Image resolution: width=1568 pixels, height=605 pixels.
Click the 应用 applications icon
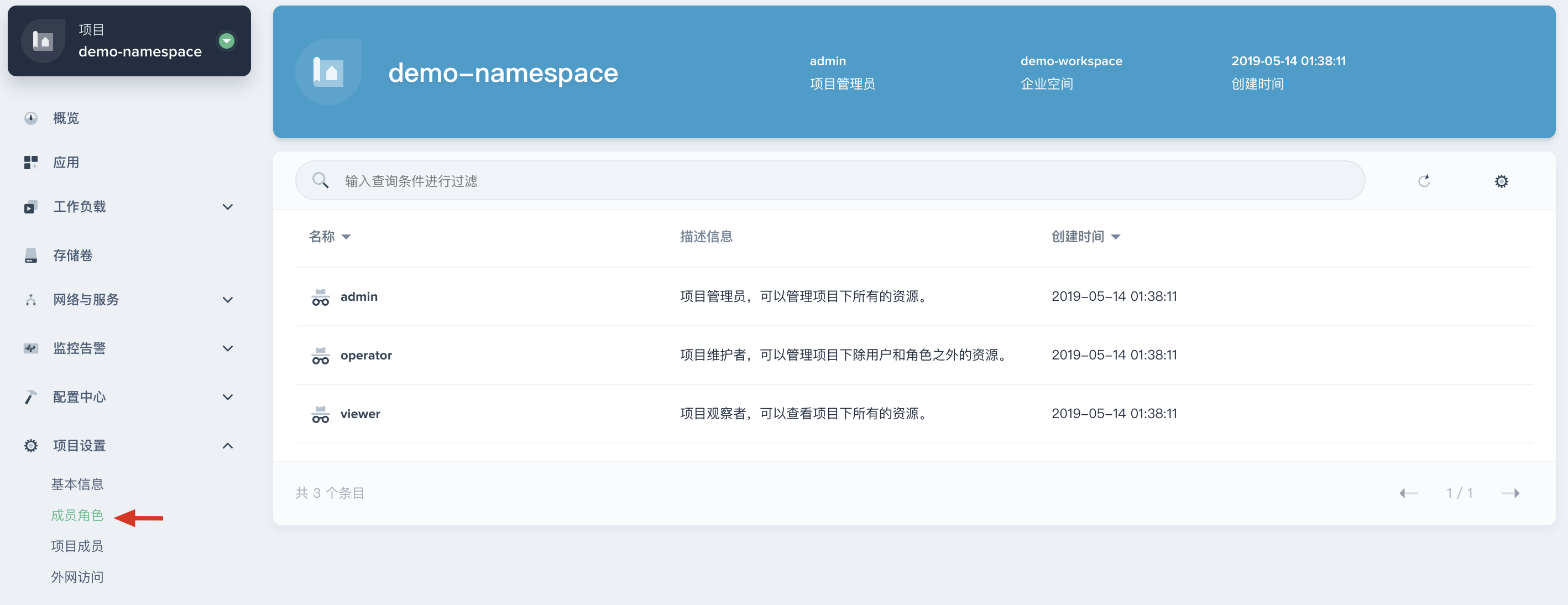[30, 163]
